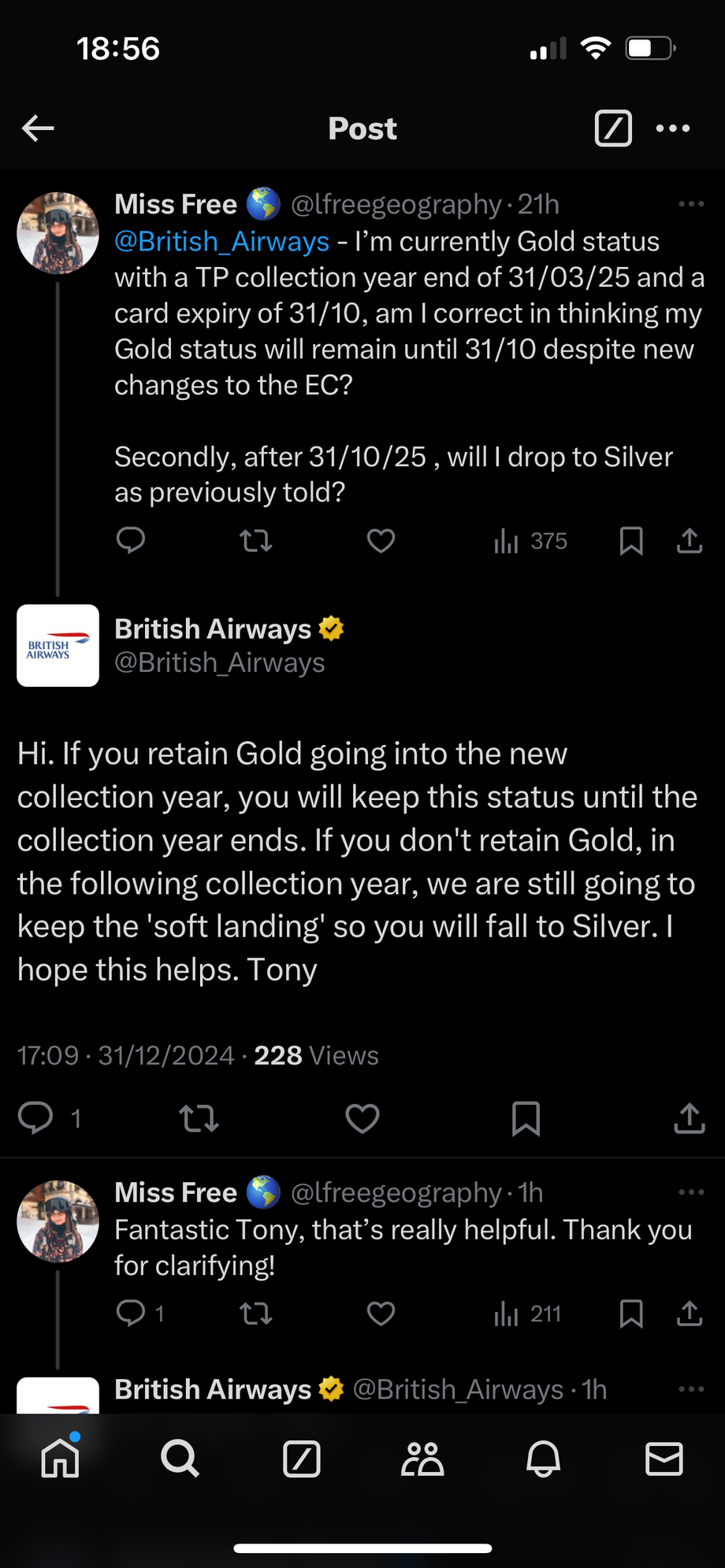725x1568 pixels.
Task: Open the British Airways profile name
Action: tap(213, 629)
